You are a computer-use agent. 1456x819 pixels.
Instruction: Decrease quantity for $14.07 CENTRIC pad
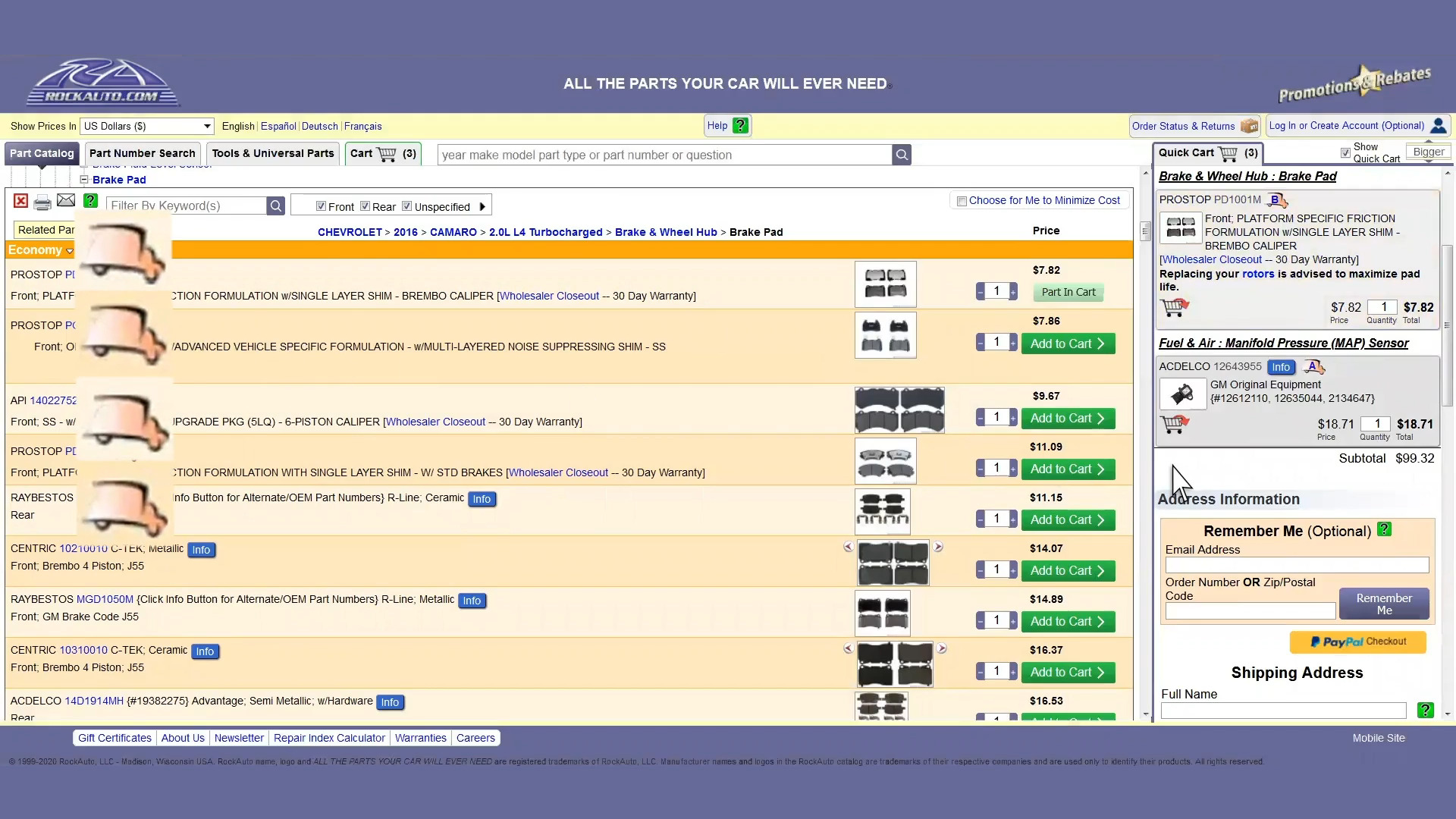coord(981,570)
